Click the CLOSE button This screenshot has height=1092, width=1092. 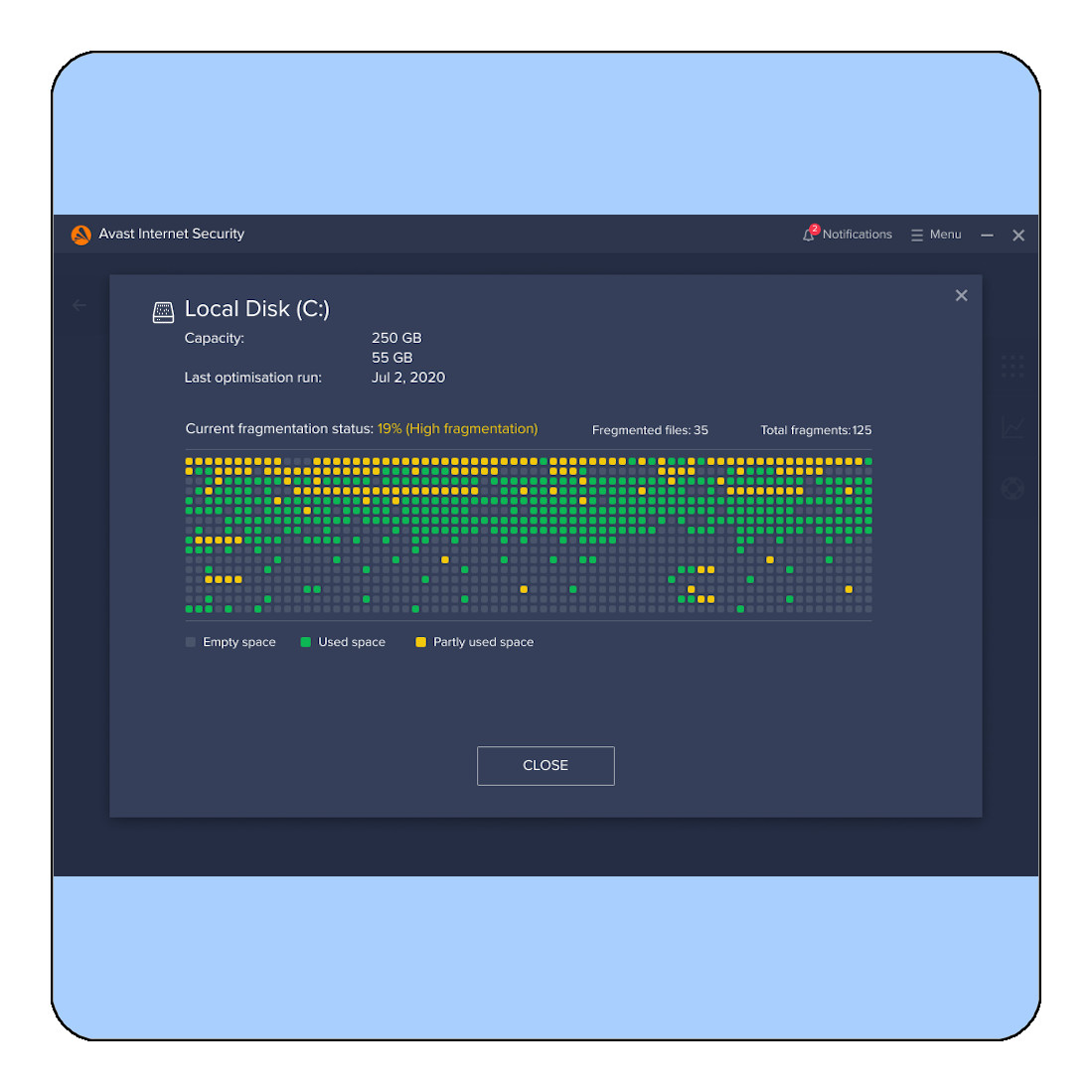[546, 765]
